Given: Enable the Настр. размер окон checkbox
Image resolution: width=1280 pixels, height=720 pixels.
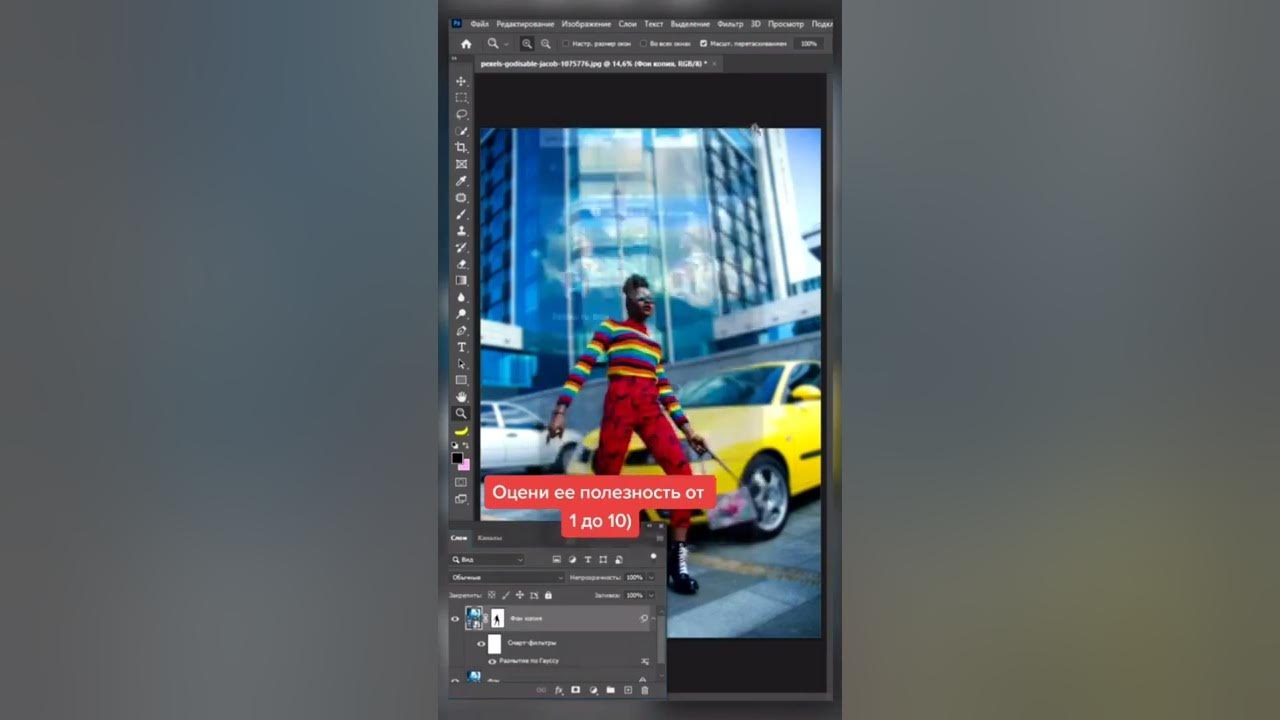Looking at the screenshot, I should click(x=565, y=44).
